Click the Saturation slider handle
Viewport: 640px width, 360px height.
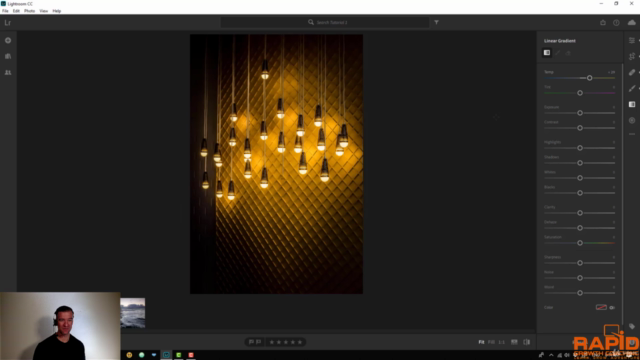tap(580, 243)
